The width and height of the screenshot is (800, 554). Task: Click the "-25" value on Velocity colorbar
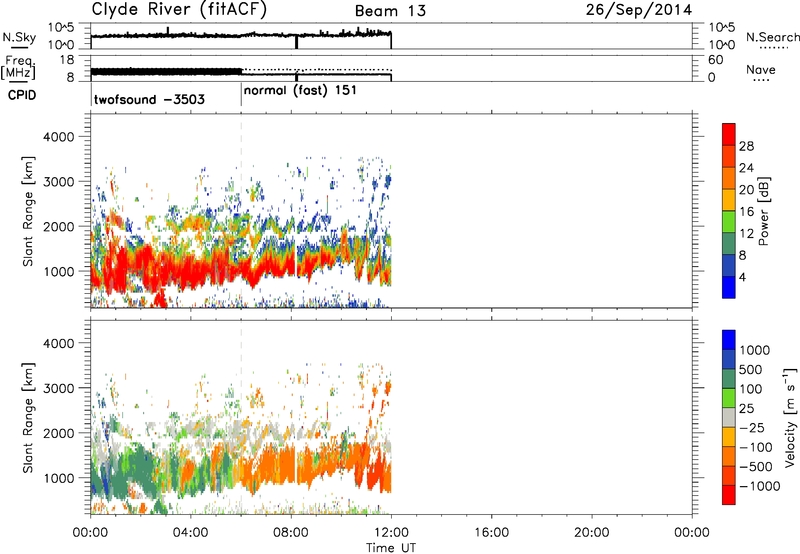click(752, 428)
